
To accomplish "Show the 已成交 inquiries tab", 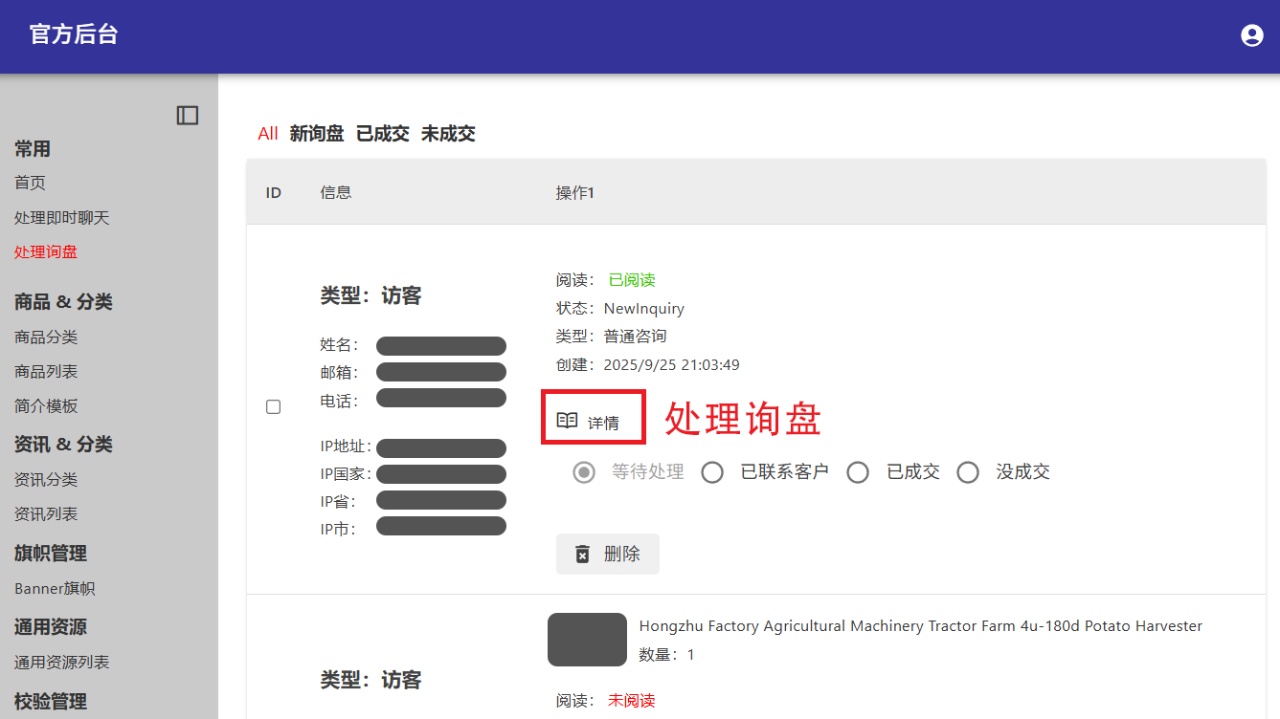I will pyautogui.click(x=383, y=134).
